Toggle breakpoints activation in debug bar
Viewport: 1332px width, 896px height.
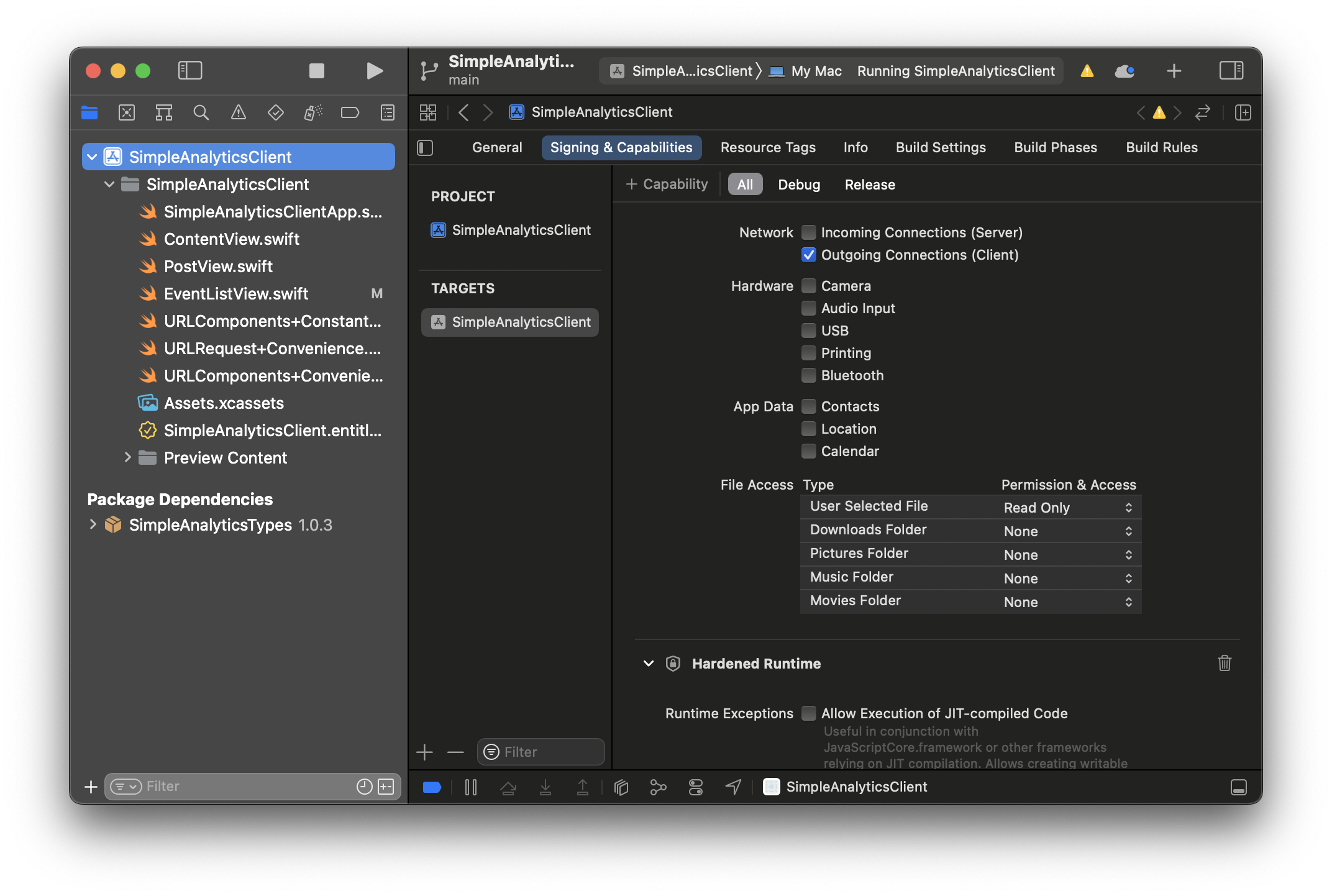click(432, 787)
